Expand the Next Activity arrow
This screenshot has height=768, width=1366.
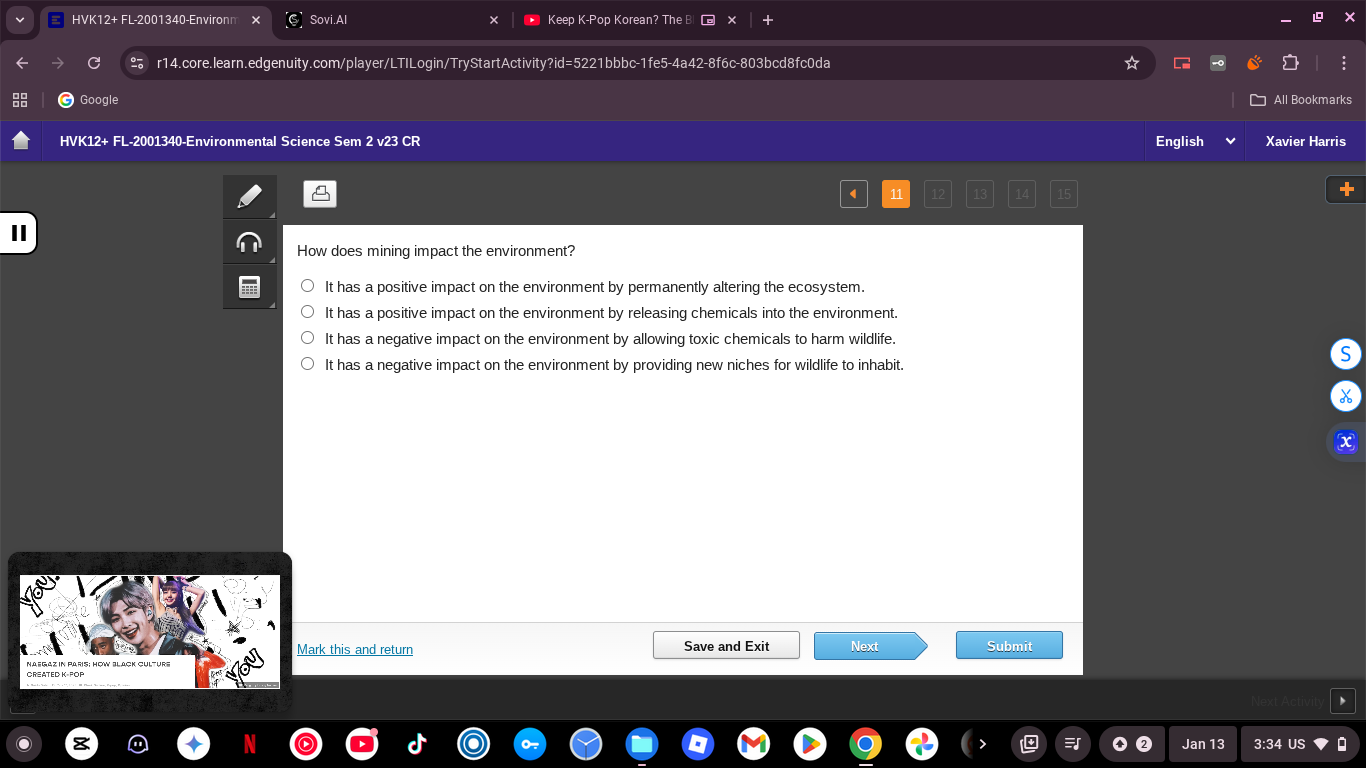coord(1342,701)
